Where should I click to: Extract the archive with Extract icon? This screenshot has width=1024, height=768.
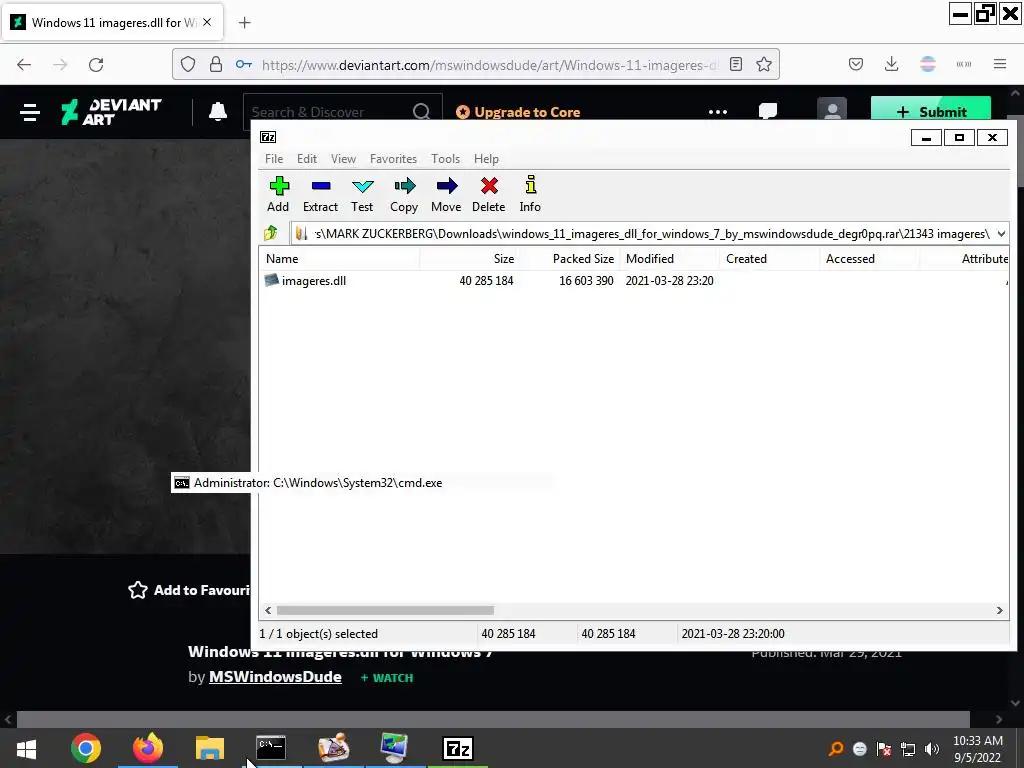point(320,194)
